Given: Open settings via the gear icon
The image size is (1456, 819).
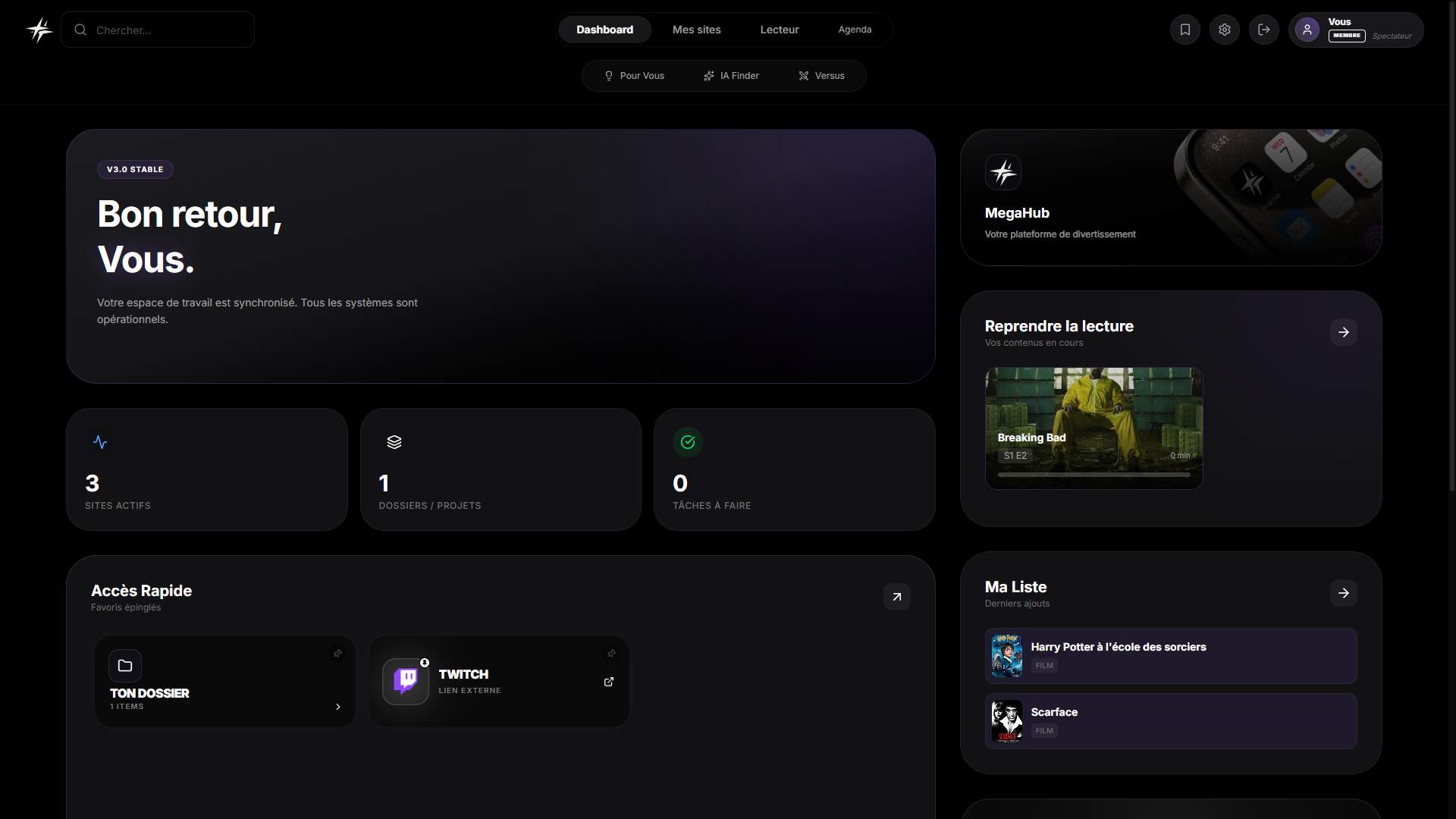Looking at the screenshot, I should pyautogui.click(x=1225, y=30).
